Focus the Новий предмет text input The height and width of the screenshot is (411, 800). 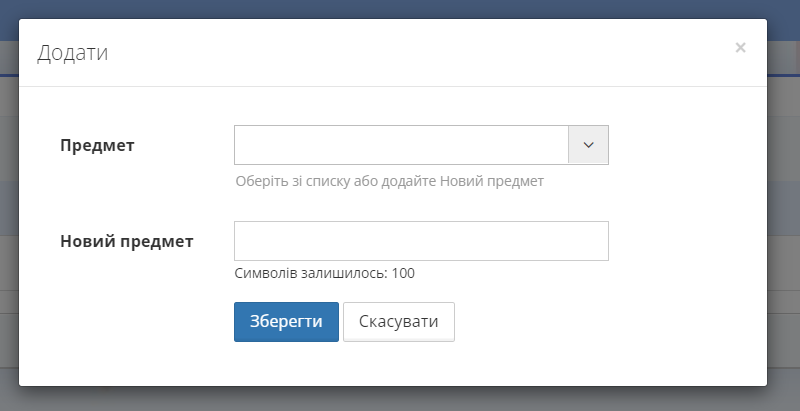coord(421,241)
